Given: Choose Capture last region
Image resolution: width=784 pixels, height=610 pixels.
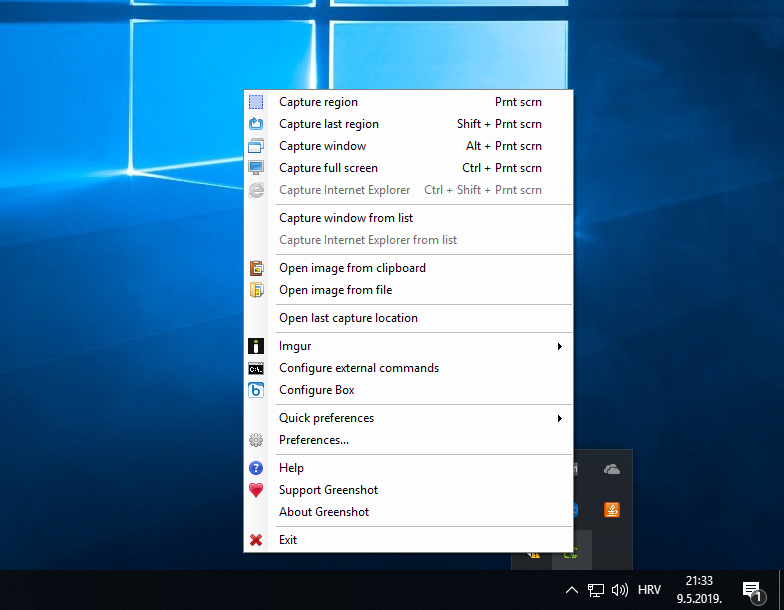Looking at the screenshot, I should (x=408, y=124).
